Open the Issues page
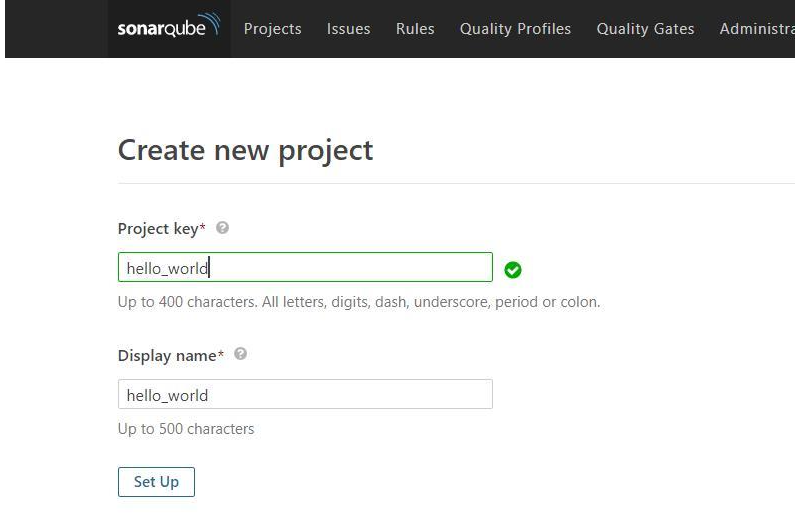The height and width of the screenshot is (526, 795). (348, 29)
